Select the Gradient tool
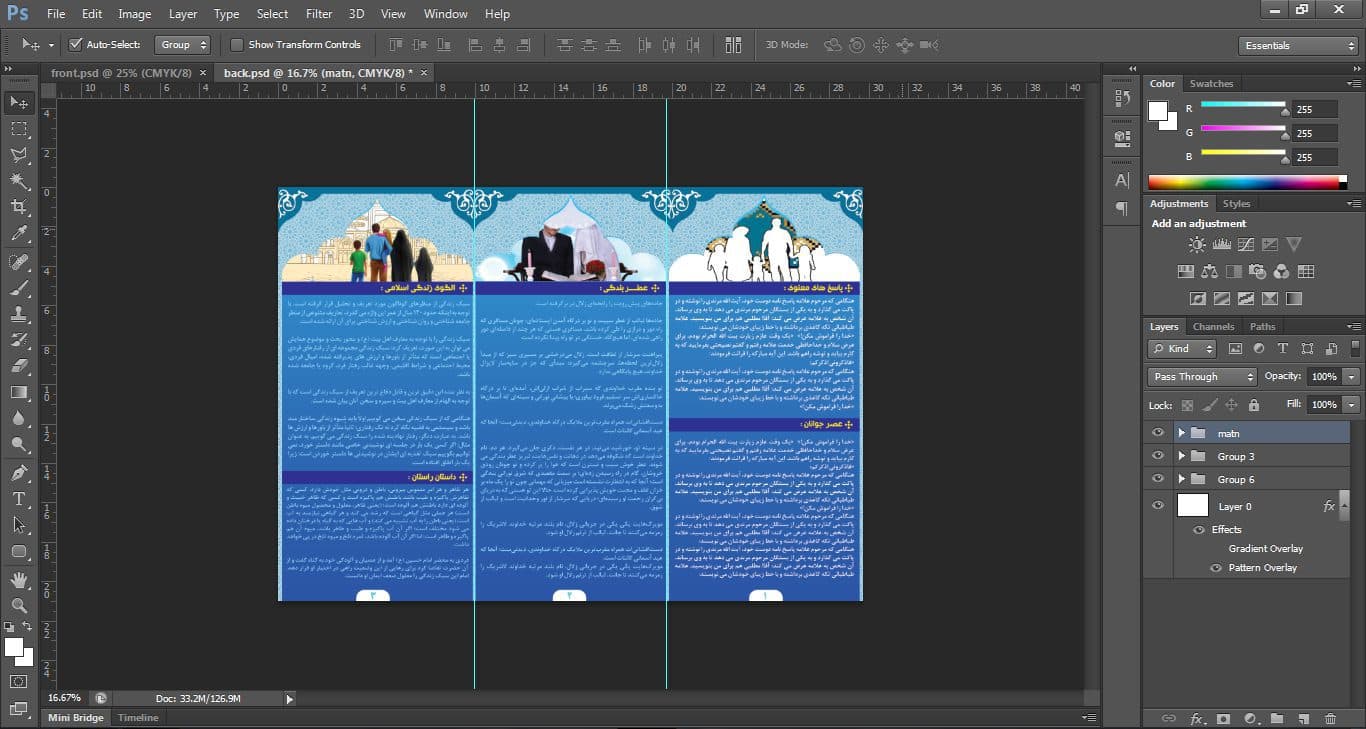1366x729 pixels. pyautogui.click(x=19, y=392)
